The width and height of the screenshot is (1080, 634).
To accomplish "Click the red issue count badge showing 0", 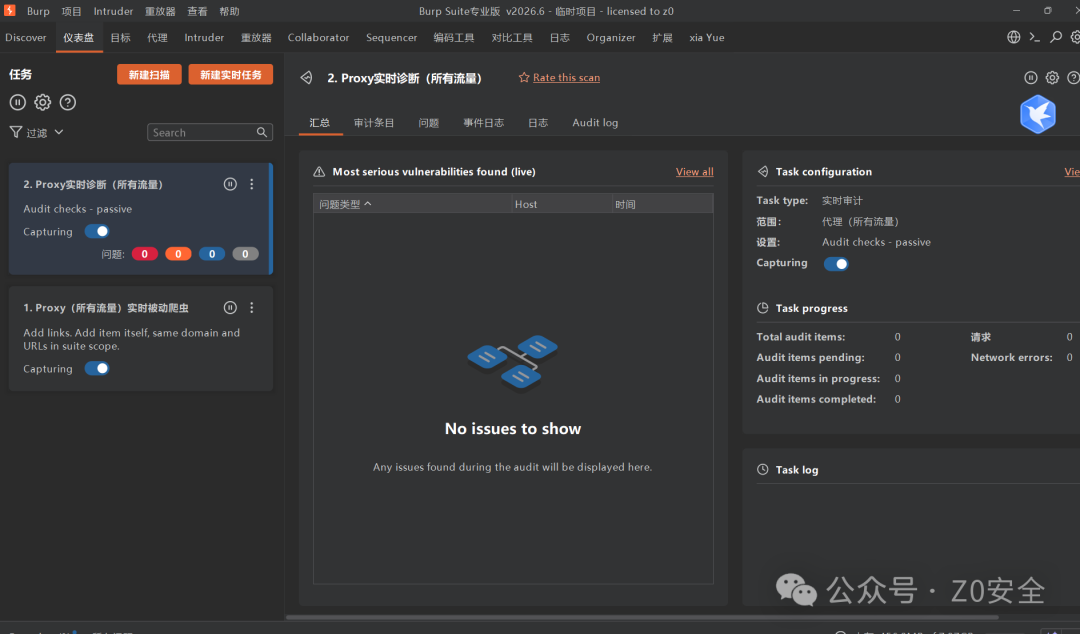I will pos(145,254).
